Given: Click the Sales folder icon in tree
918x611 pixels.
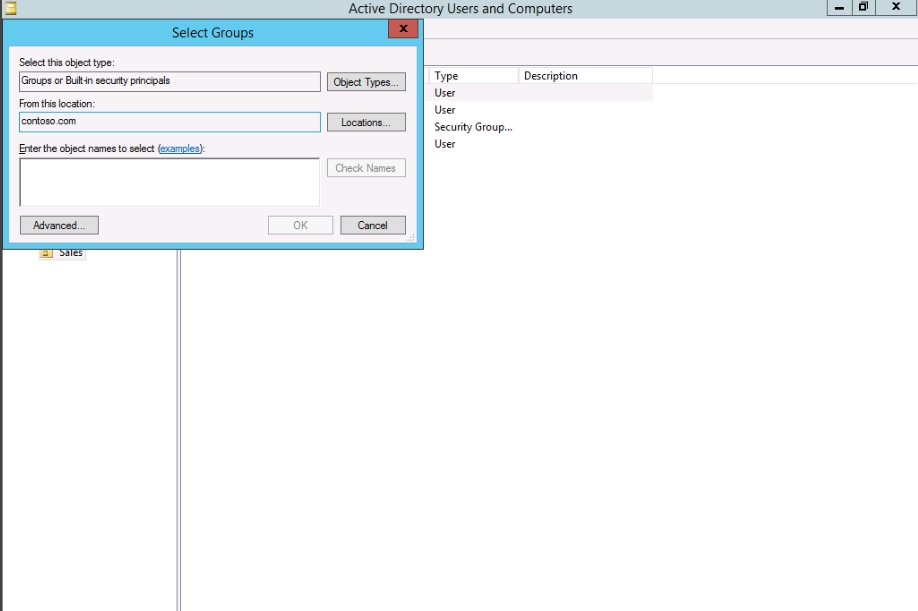Looking at the screenshot, I should (x=46, y=254).
